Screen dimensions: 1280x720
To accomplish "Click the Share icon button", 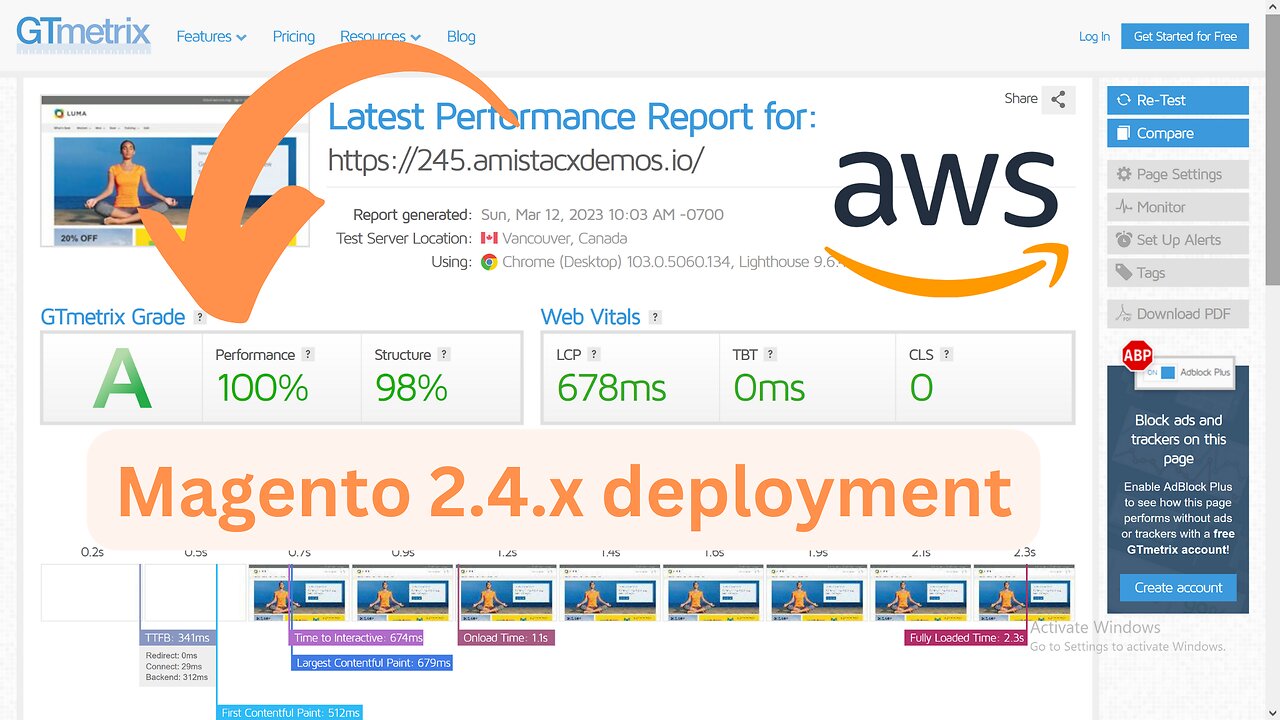I will [x=1058, y=99].
